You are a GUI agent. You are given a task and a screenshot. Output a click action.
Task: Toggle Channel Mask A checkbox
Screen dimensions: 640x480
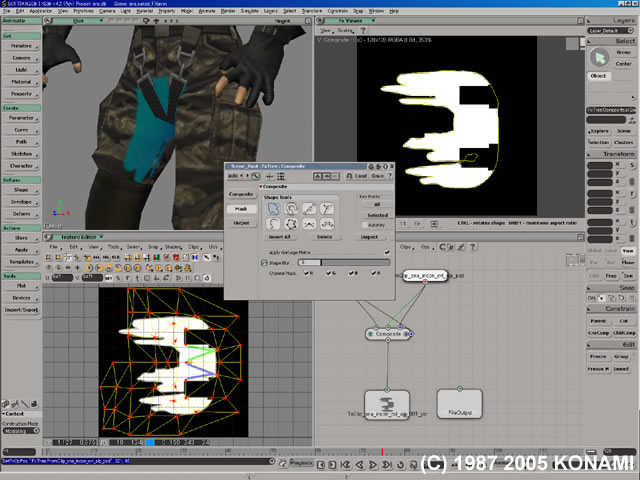pyautogui.click(x=373, y=273)
